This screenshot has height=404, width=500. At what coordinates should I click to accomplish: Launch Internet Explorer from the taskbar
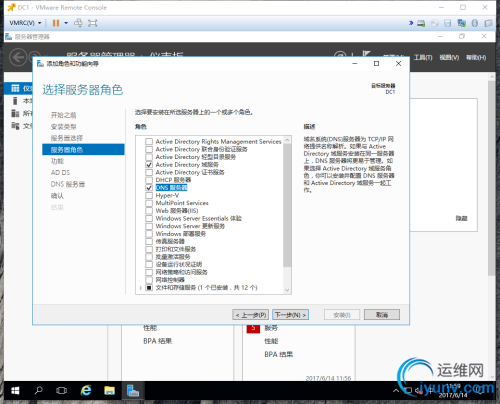tap(86, 390)
